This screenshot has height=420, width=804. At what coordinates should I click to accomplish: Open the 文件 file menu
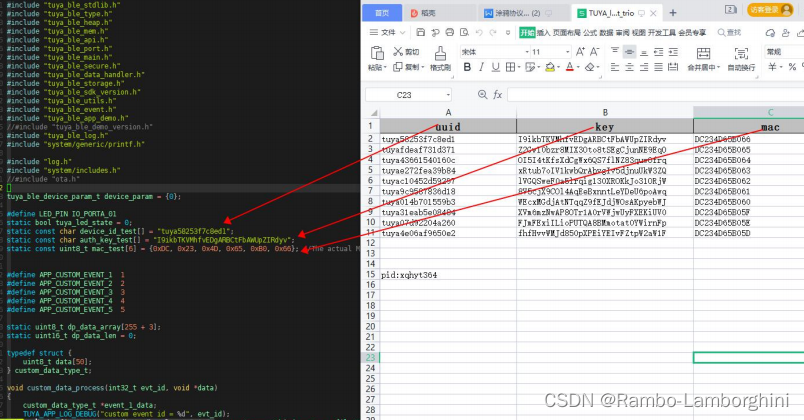point(388,32)
